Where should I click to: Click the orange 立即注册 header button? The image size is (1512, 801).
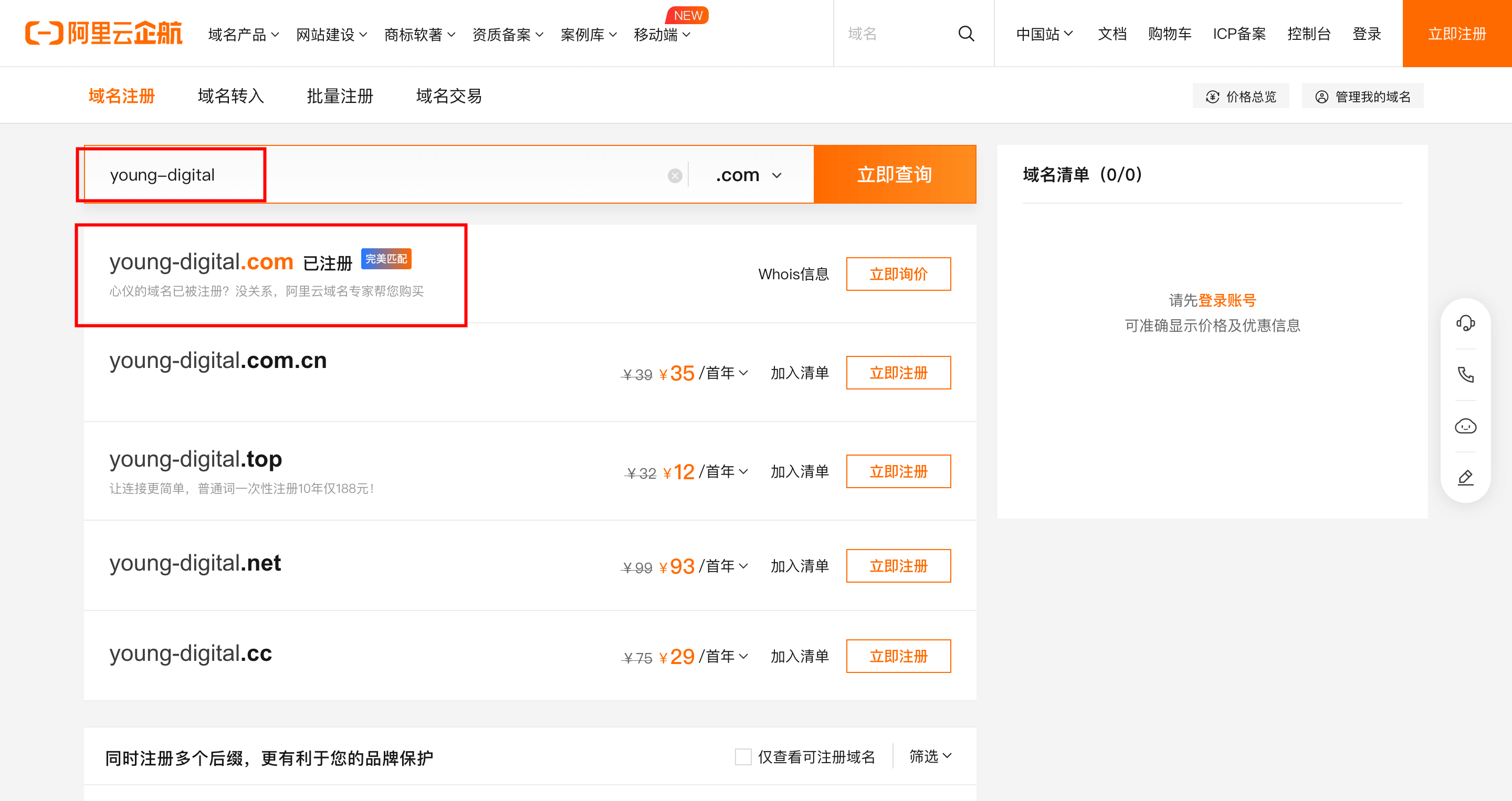[x=1457, y=34]
